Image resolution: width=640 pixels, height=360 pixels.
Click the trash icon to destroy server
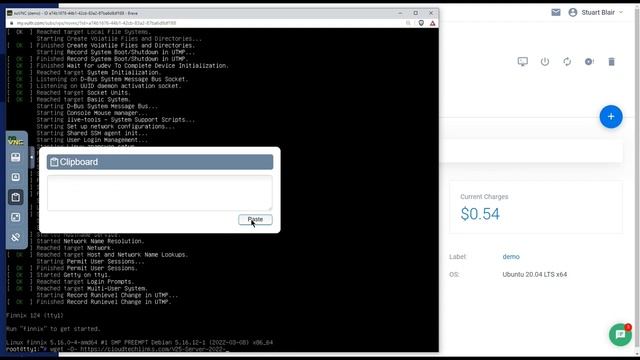click(611, 62)
